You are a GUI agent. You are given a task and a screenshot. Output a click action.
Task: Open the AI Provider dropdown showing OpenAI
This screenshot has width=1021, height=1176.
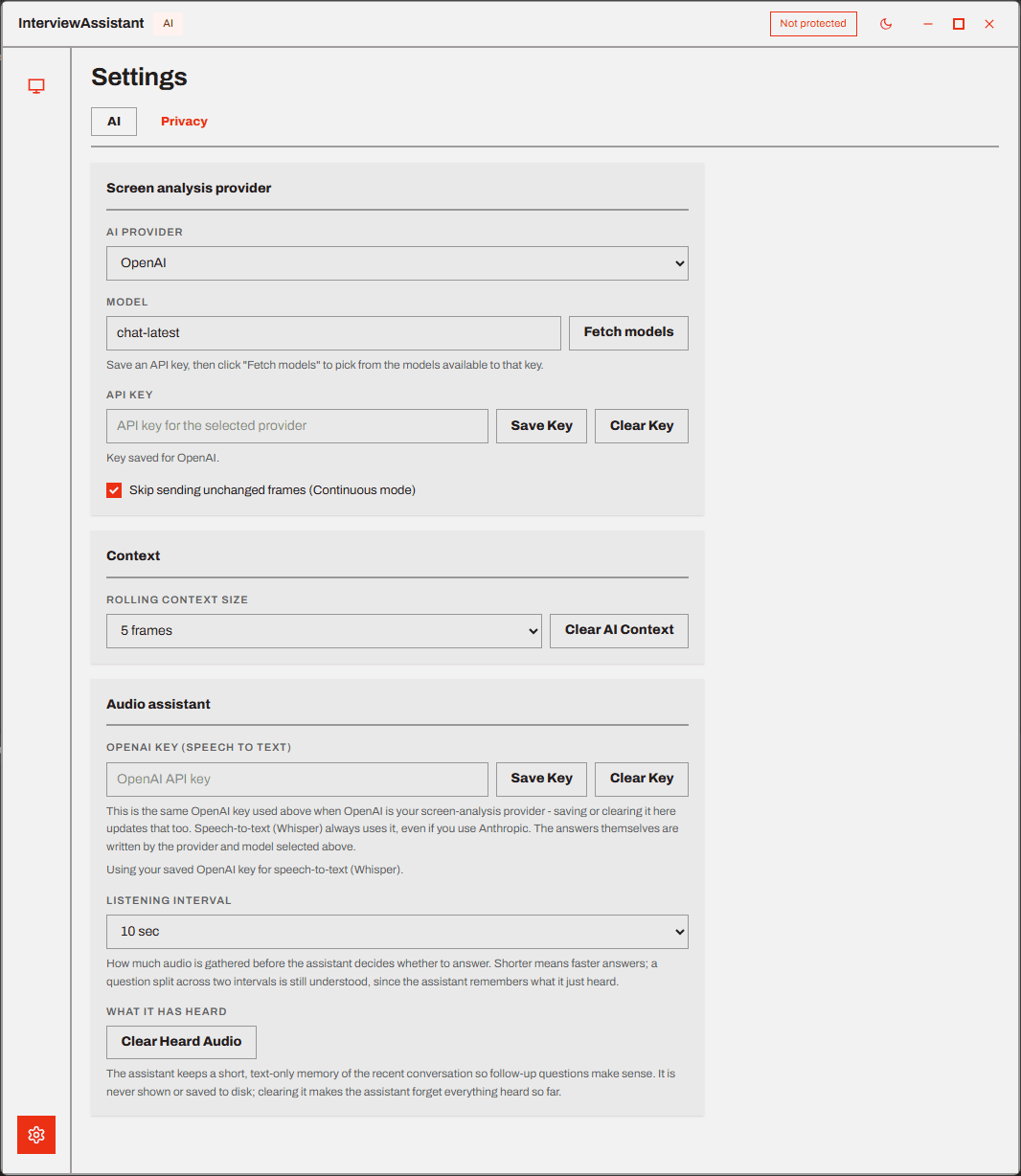[x=397, y=263]
